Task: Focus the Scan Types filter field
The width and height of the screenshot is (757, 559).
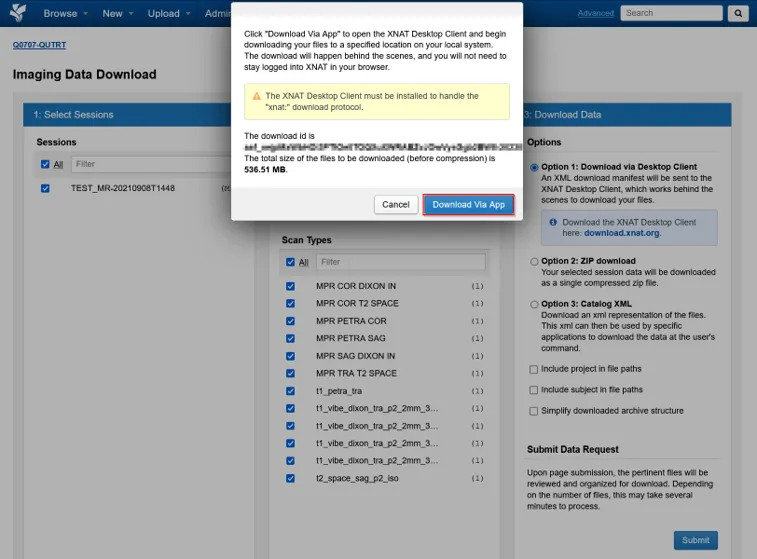Action: click(401, 262)
